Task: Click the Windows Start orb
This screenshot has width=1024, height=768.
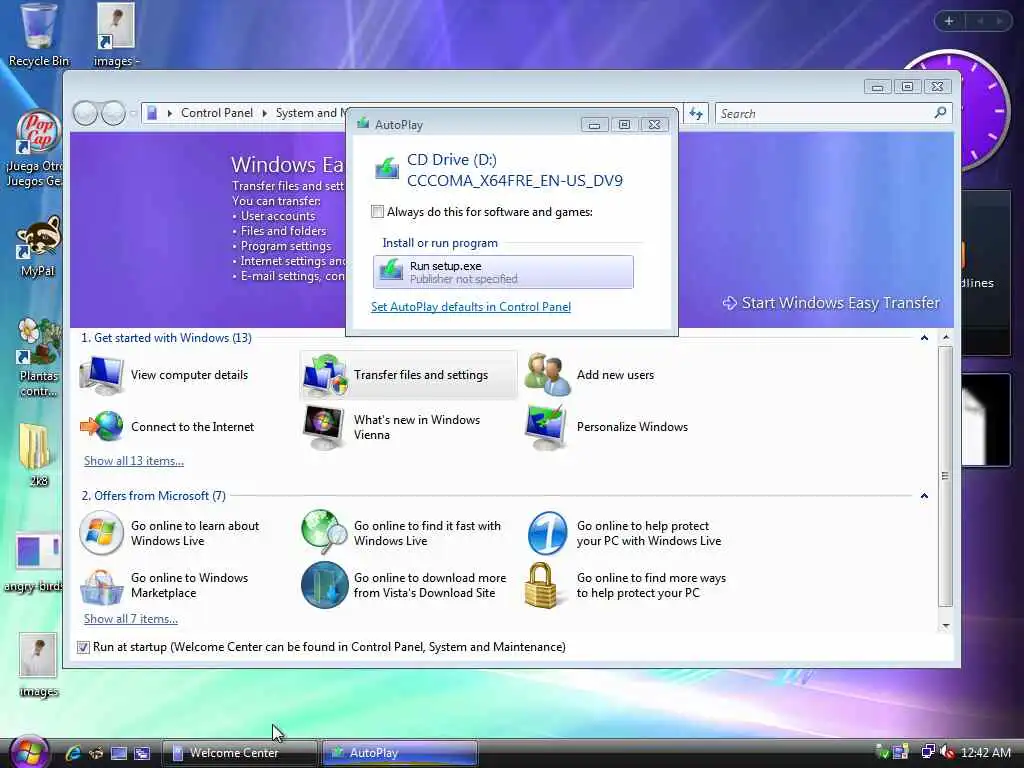Action: click(29, 751)
